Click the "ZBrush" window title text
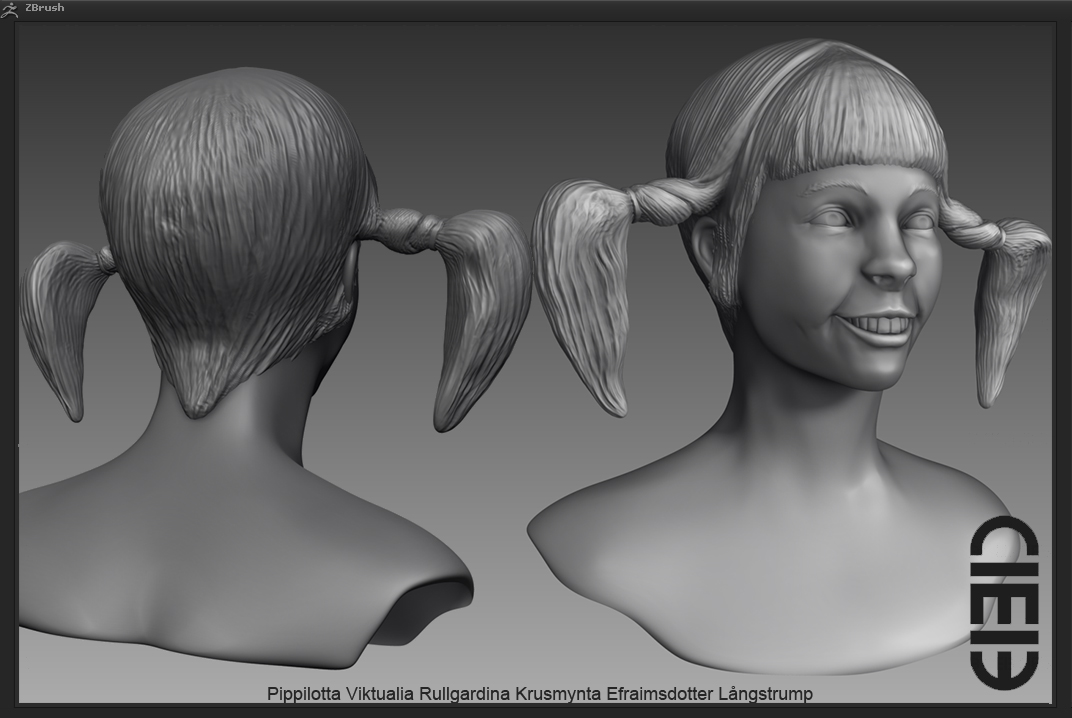This screenshot has width=1072, height=718. pyautogui.click(x=44, y=8)
